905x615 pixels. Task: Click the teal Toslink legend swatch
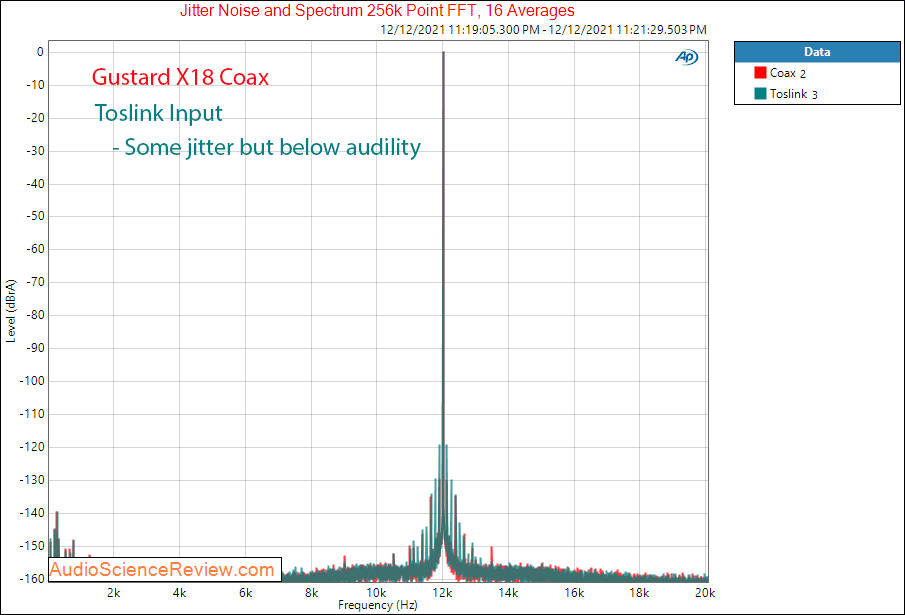[x=760, y=93]
